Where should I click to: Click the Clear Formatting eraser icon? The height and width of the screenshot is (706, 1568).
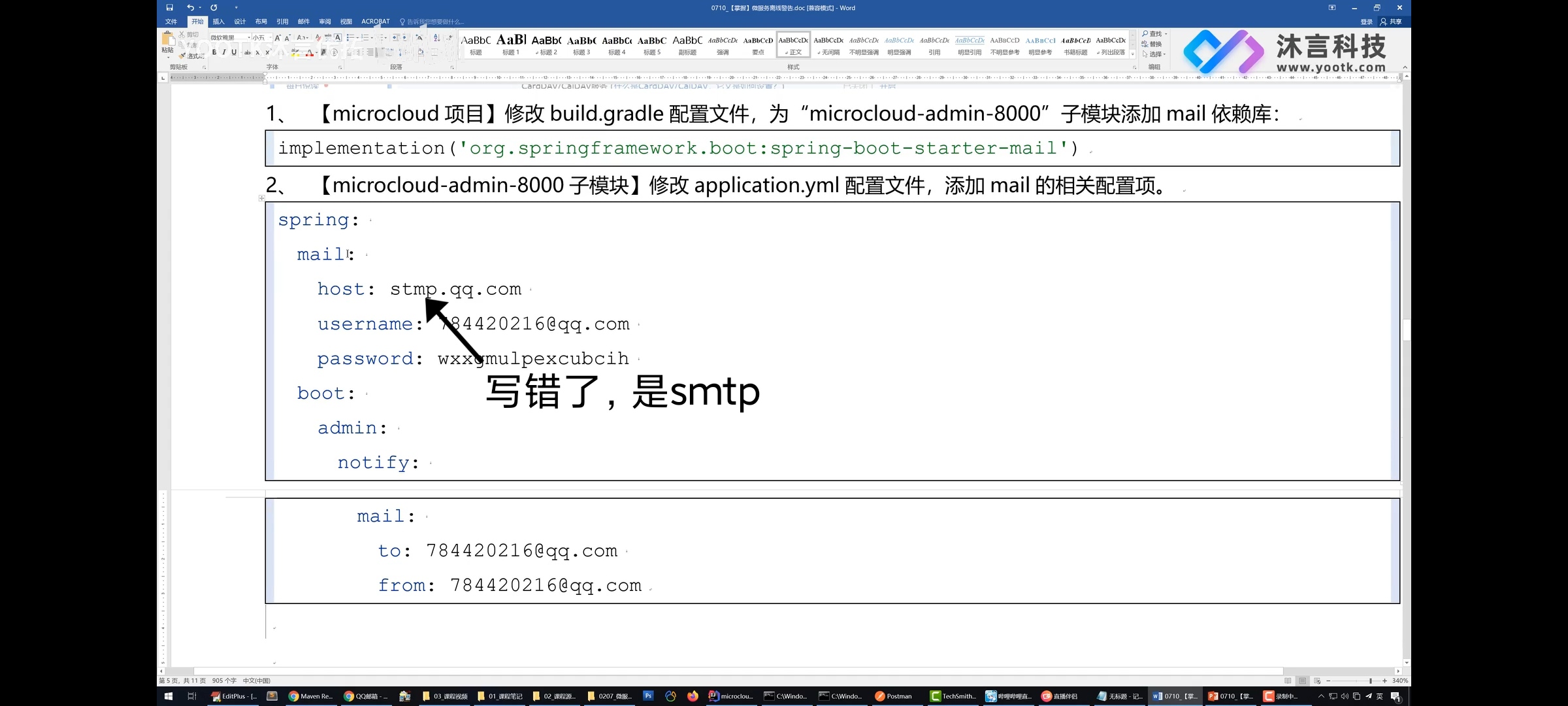[x=318, y=38]
